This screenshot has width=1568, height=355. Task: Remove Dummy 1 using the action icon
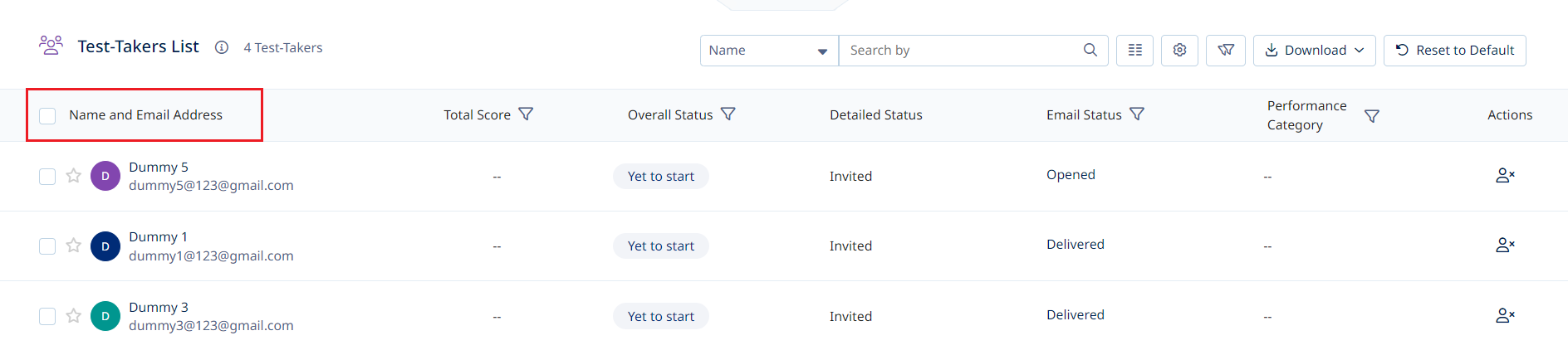click(1505, 246)
